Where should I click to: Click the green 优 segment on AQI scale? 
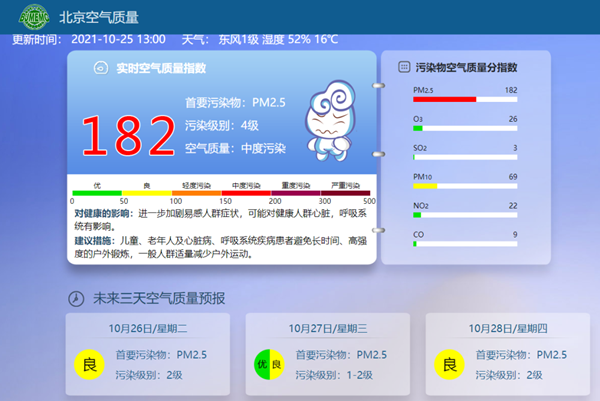[97, 189]
